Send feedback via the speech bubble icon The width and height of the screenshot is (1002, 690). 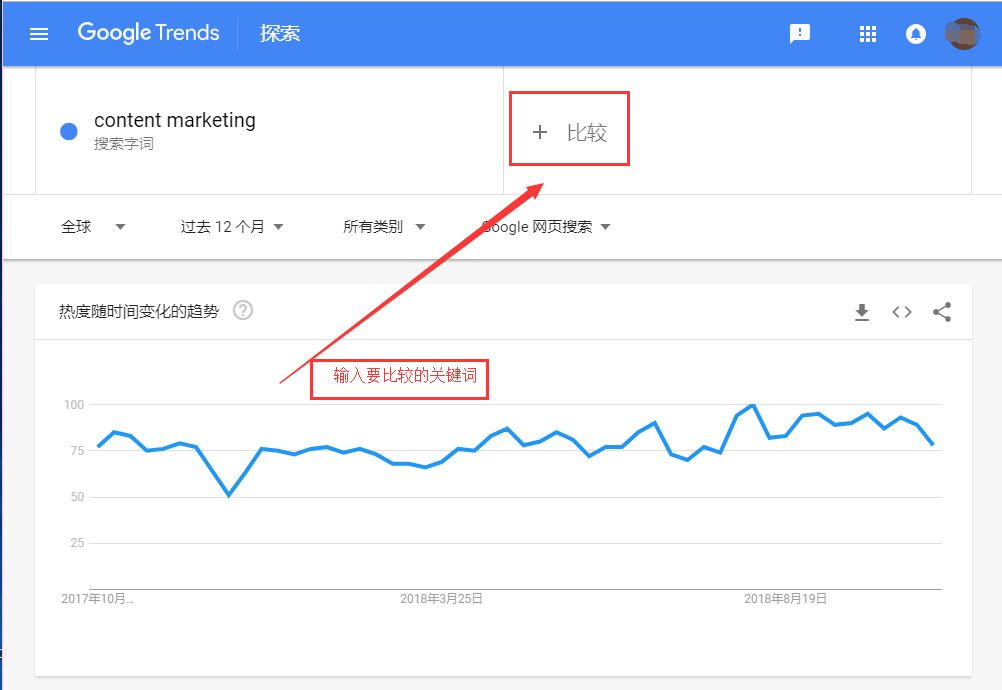799,34
